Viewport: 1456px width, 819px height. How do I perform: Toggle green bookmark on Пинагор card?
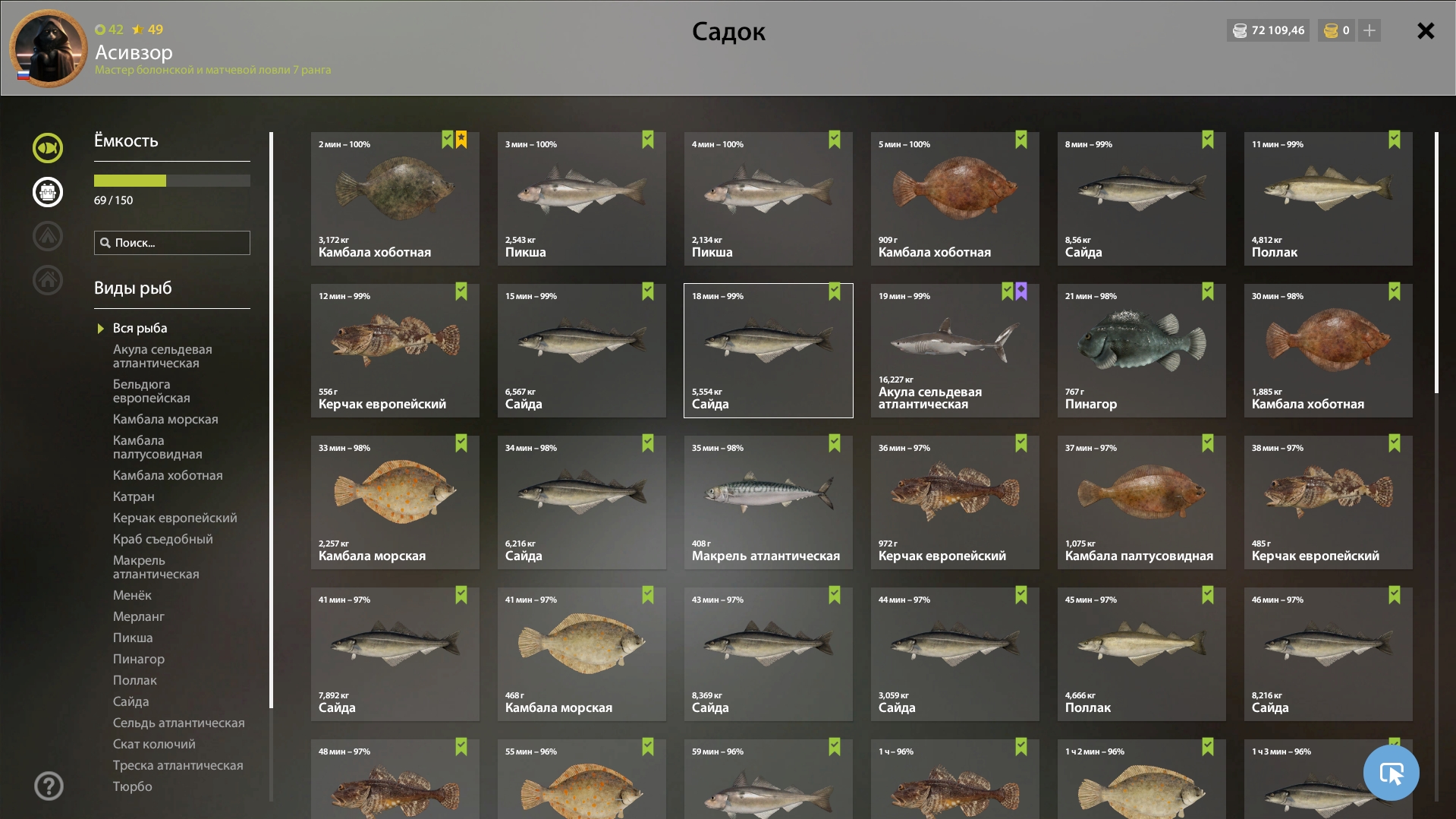pyautogui.click(x=1207, y=291)
